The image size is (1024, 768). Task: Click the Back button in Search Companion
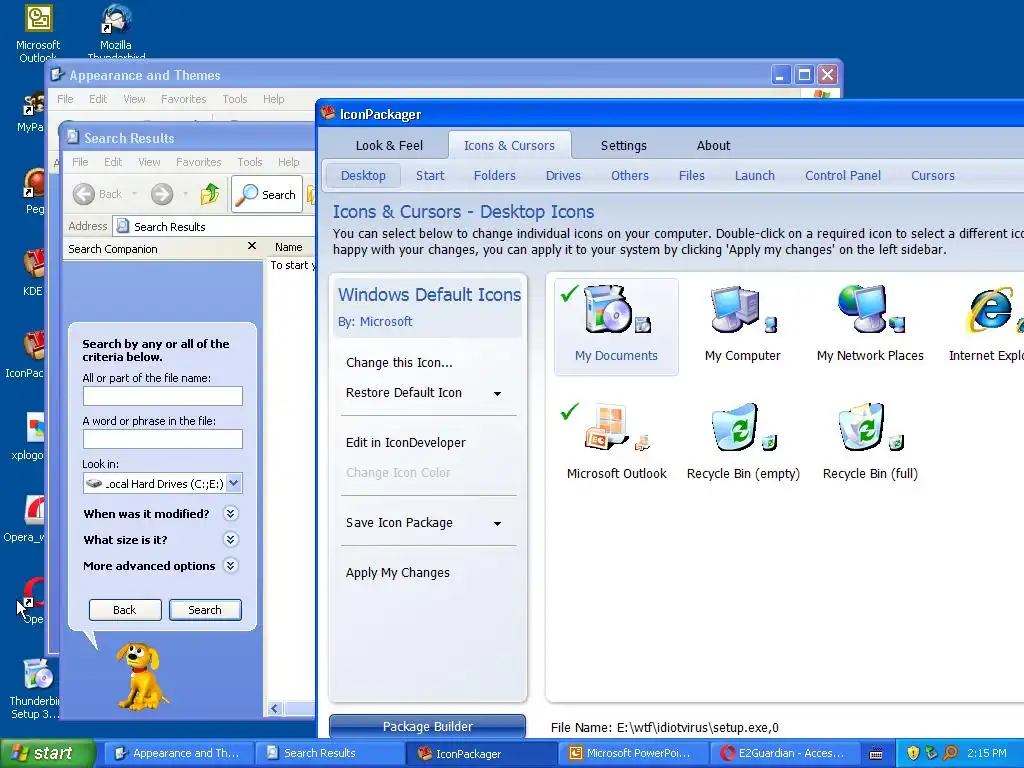click(125, 610)
